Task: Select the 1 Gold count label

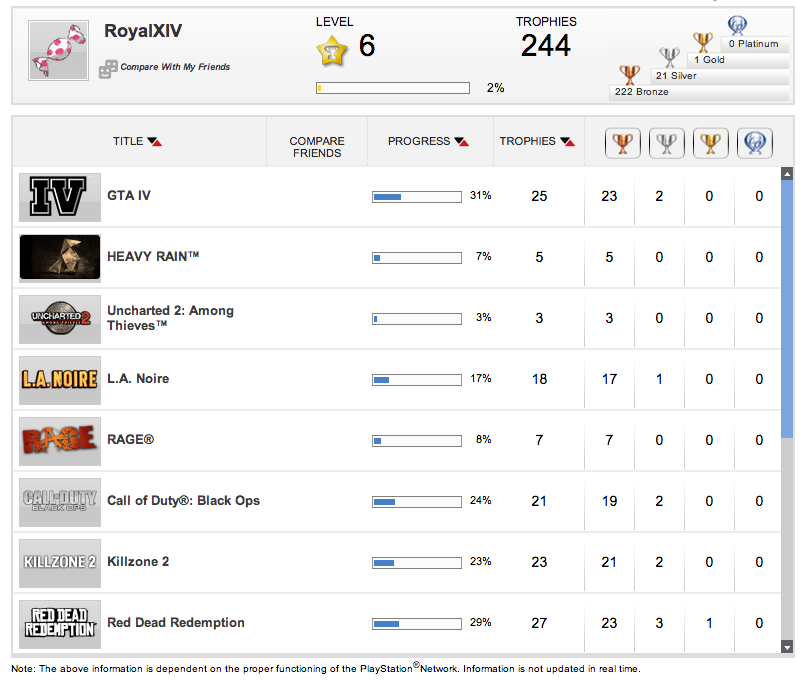Action: coord(709,60)
